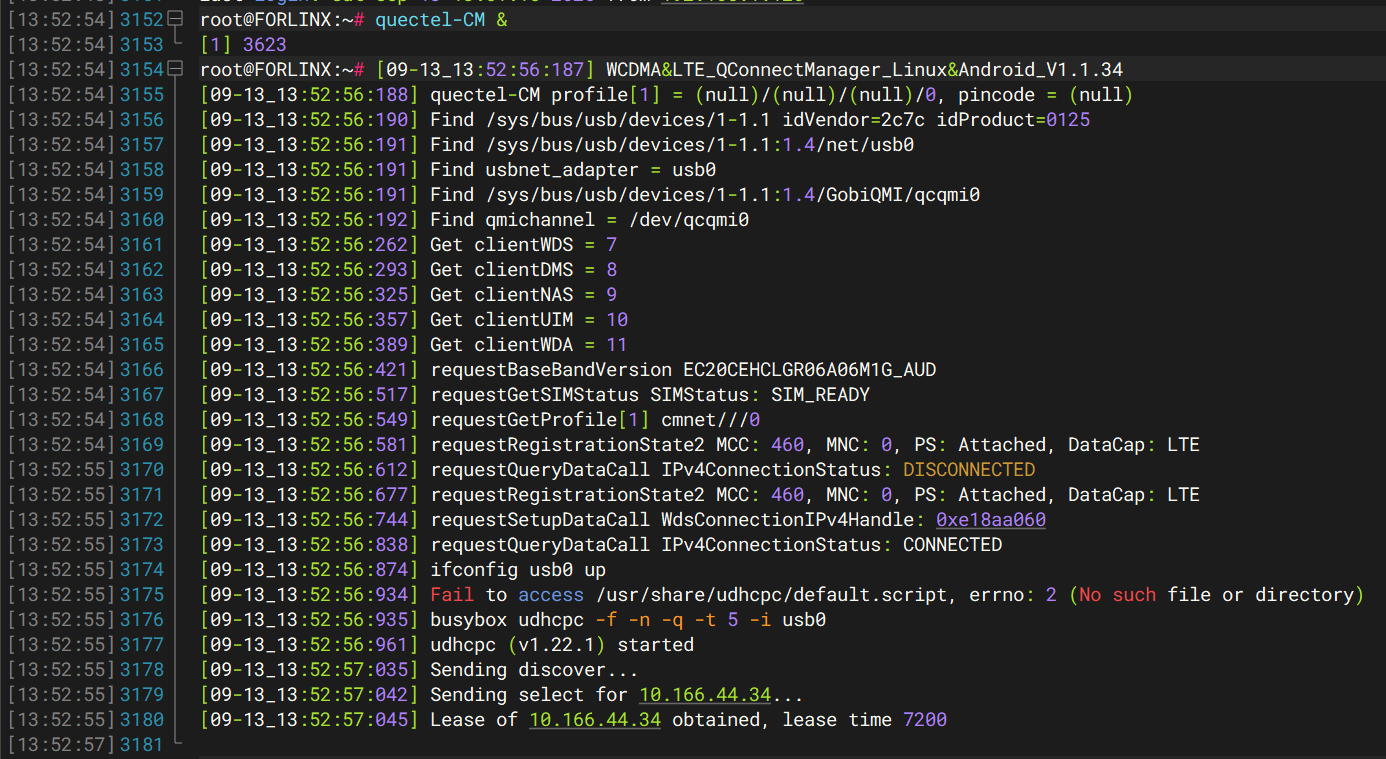Open the 0xe18aa060 handle link
Image resolution: width=1386 pixels, height=759 pixels.
click(991, 520)
